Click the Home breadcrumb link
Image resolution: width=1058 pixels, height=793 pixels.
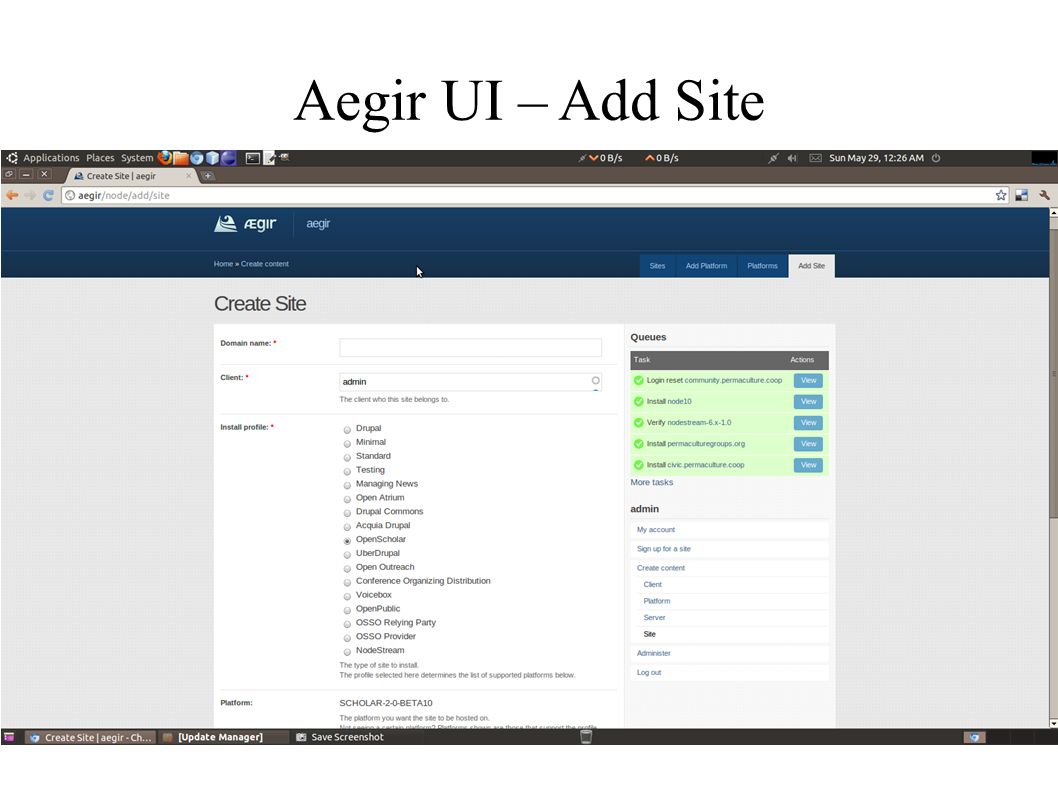point(223,264)
